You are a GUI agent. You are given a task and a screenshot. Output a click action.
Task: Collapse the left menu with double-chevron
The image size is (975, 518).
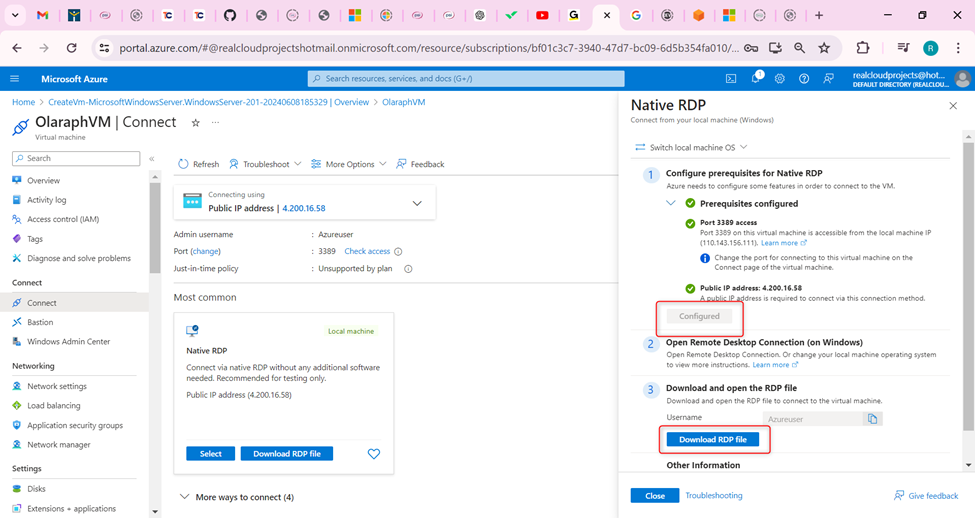(152, 159)
